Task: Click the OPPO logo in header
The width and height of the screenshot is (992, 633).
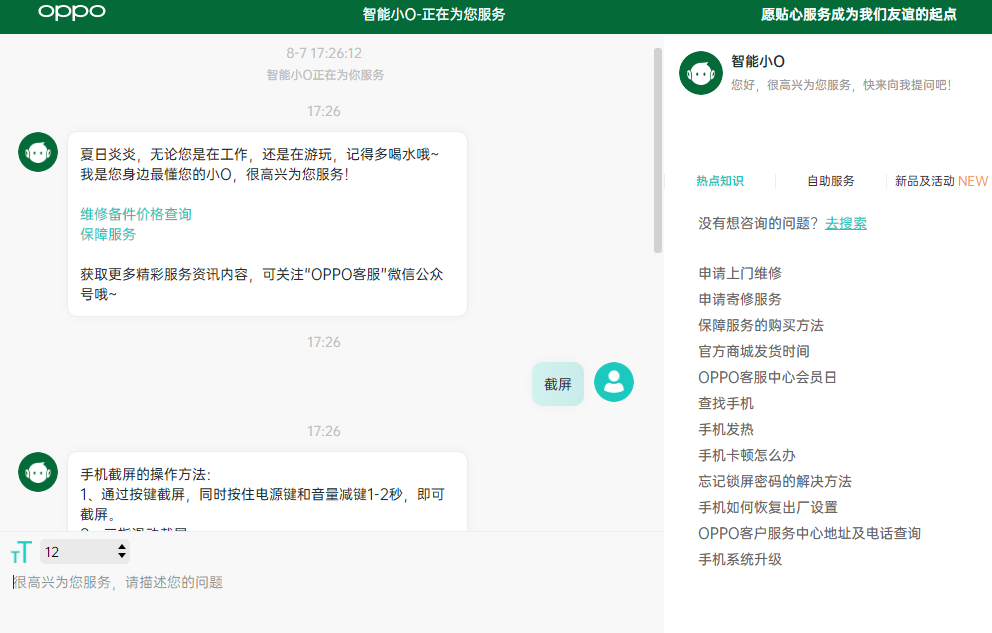Action: [71, 13]
